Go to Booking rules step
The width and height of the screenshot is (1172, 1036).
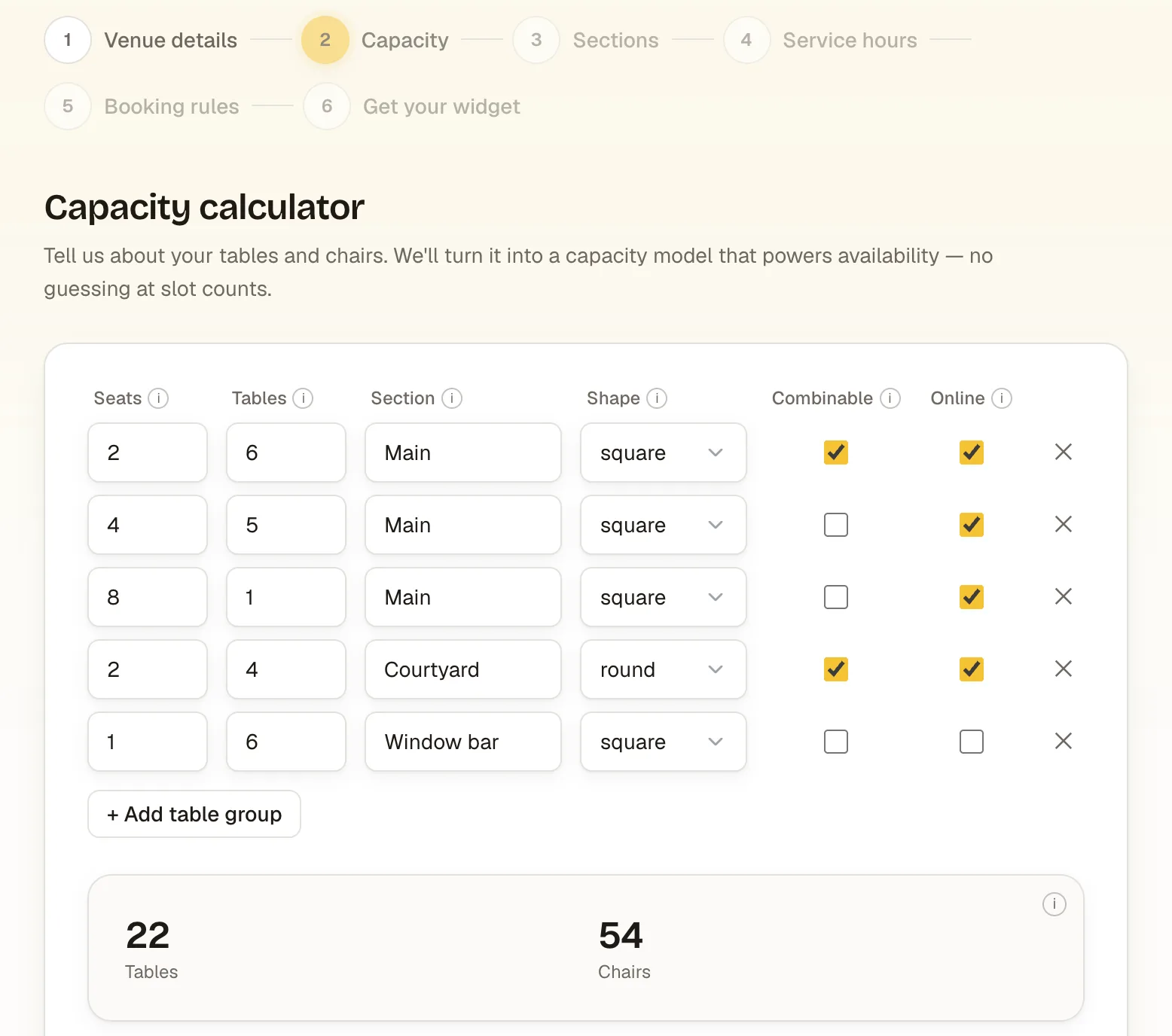pos(142,106)
